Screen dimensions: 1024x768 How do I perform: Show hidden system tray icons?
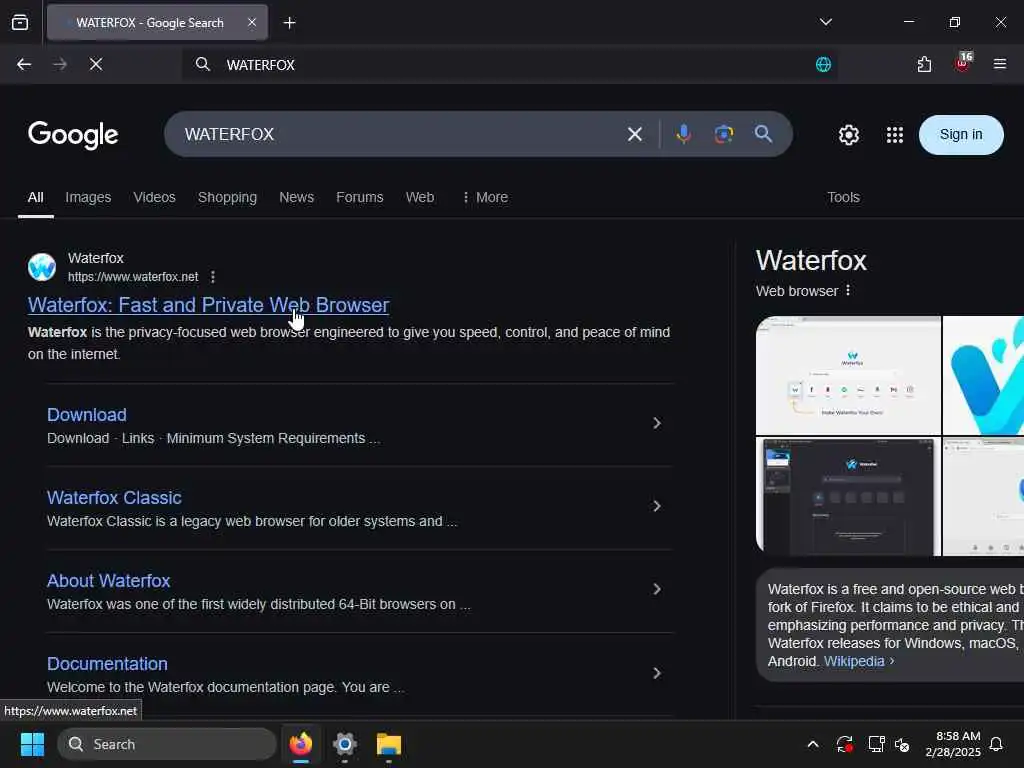(813, 744)
